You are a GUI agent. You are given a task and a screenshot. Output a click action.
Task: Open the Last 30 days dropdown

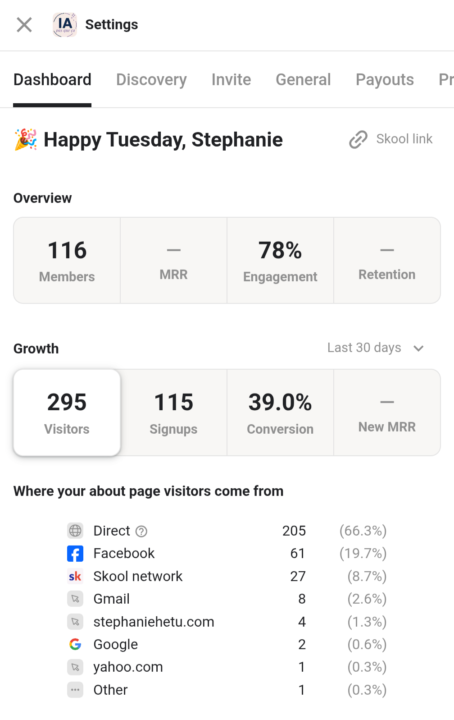pos(375,348)
